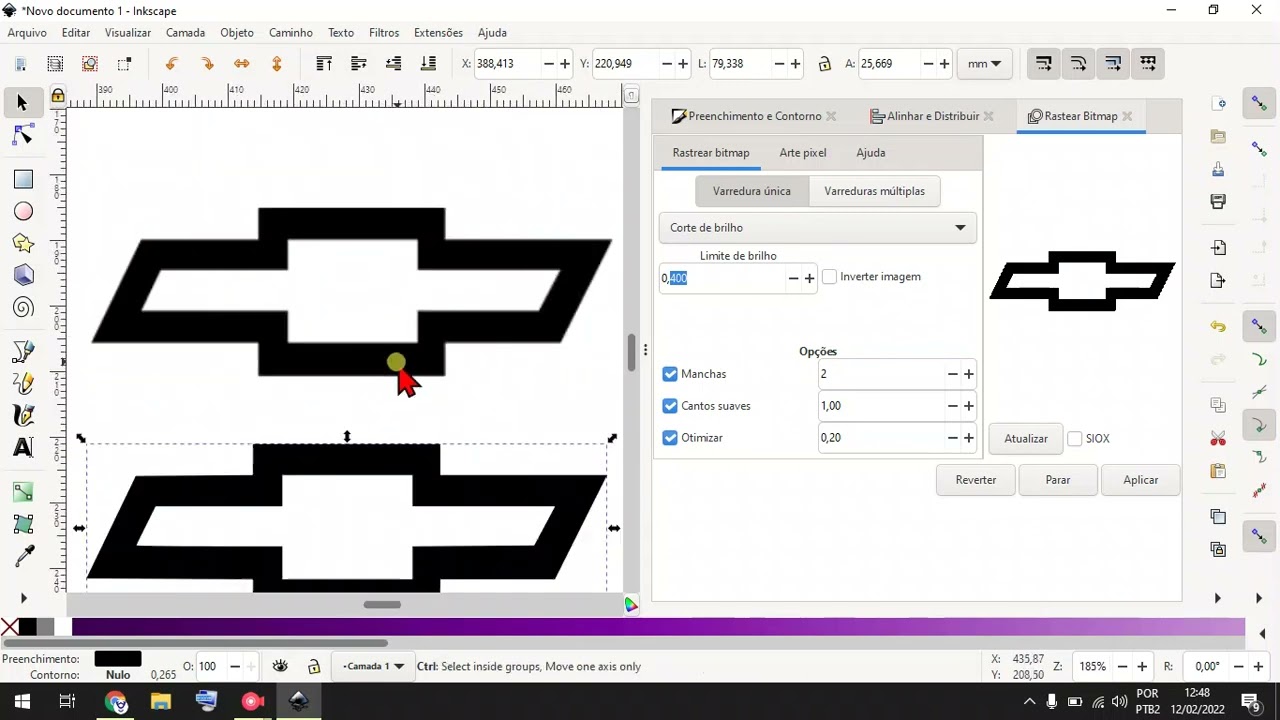This screenshot has height=720, width=1280.
Task: Click Rotate 90° counter-clockwise icon
Action: coord(172,64)
